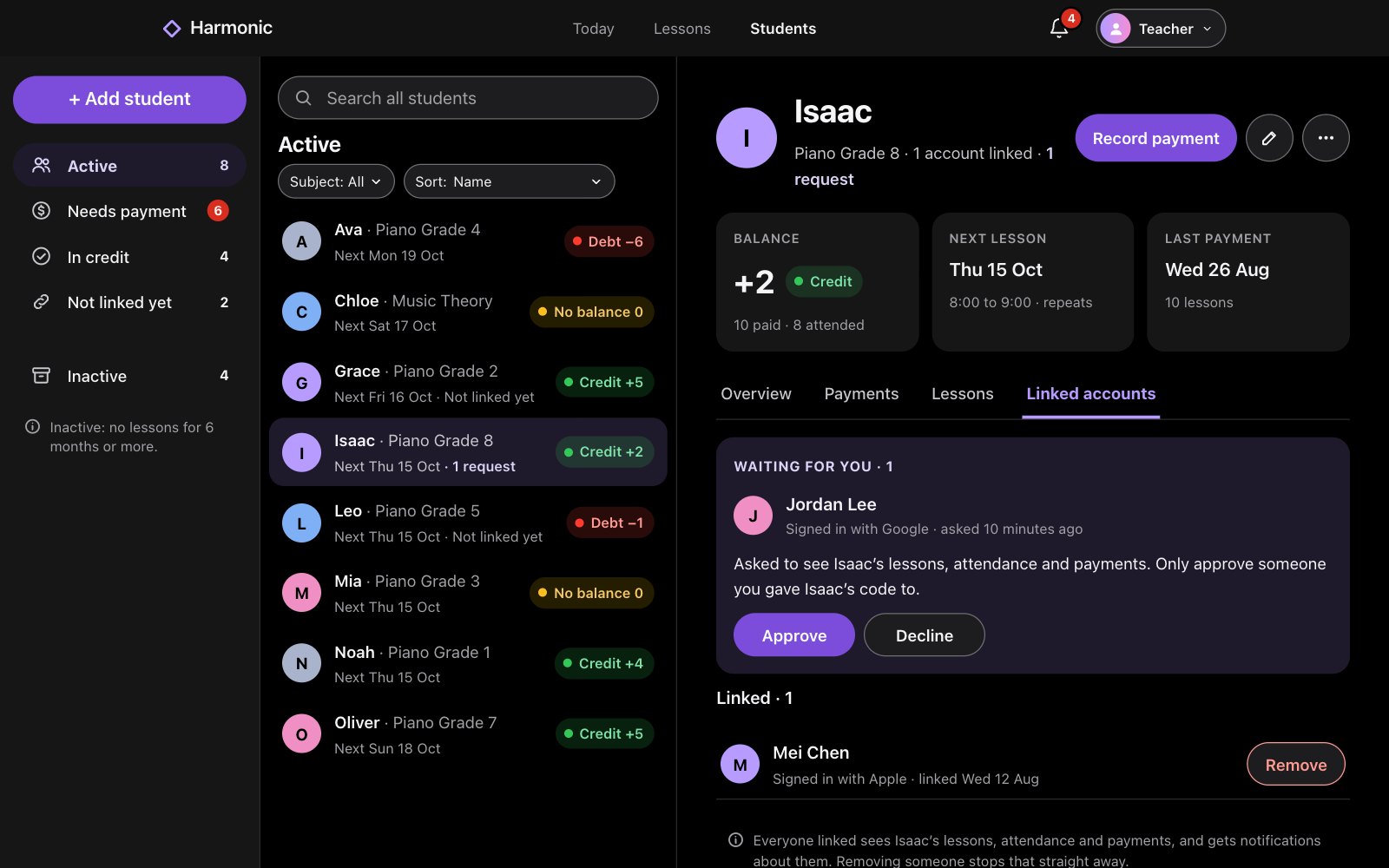Go to the Today tab

(594, 29)
